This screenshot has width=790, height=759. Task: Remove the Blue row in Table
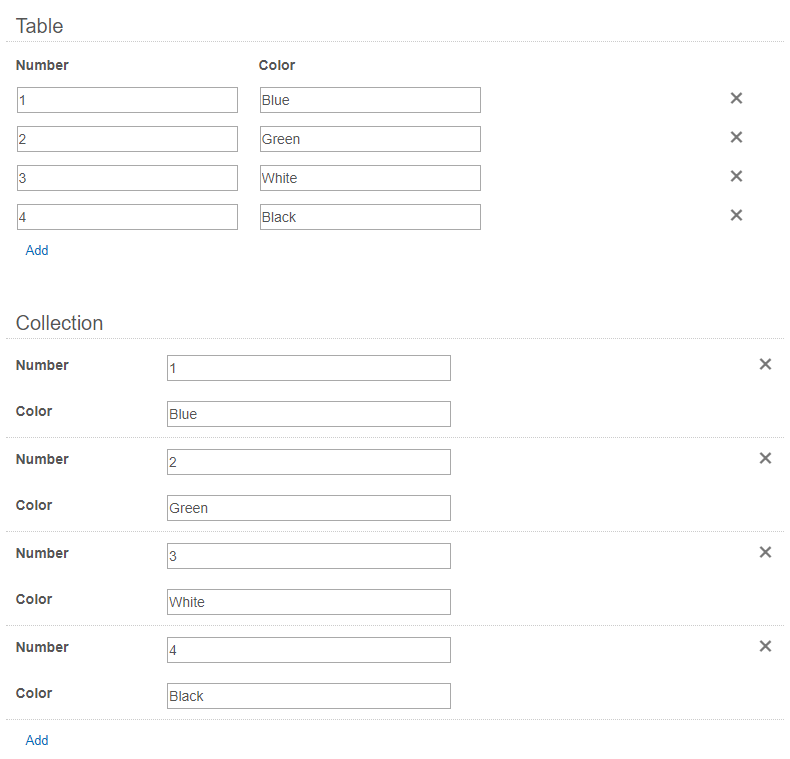[x=736, y=98]
